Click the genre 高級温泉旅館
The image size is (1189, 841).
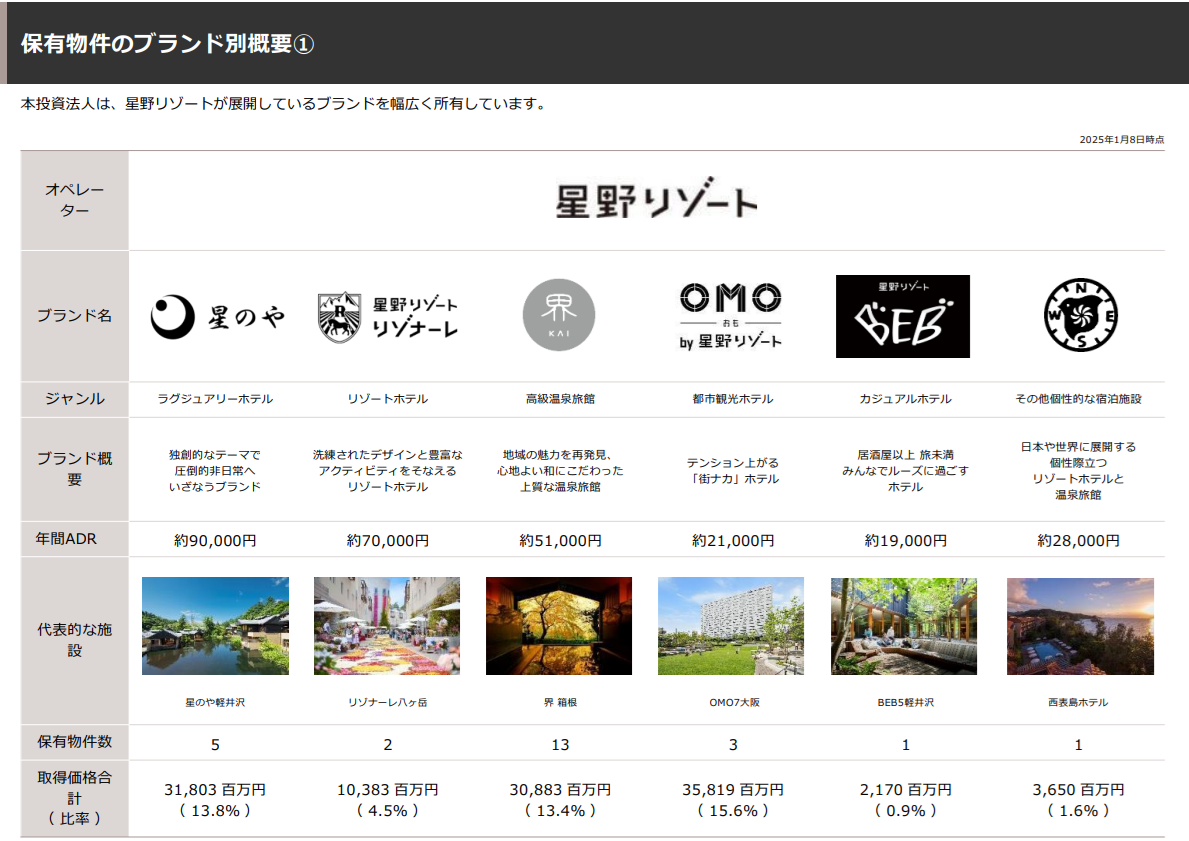560,399
